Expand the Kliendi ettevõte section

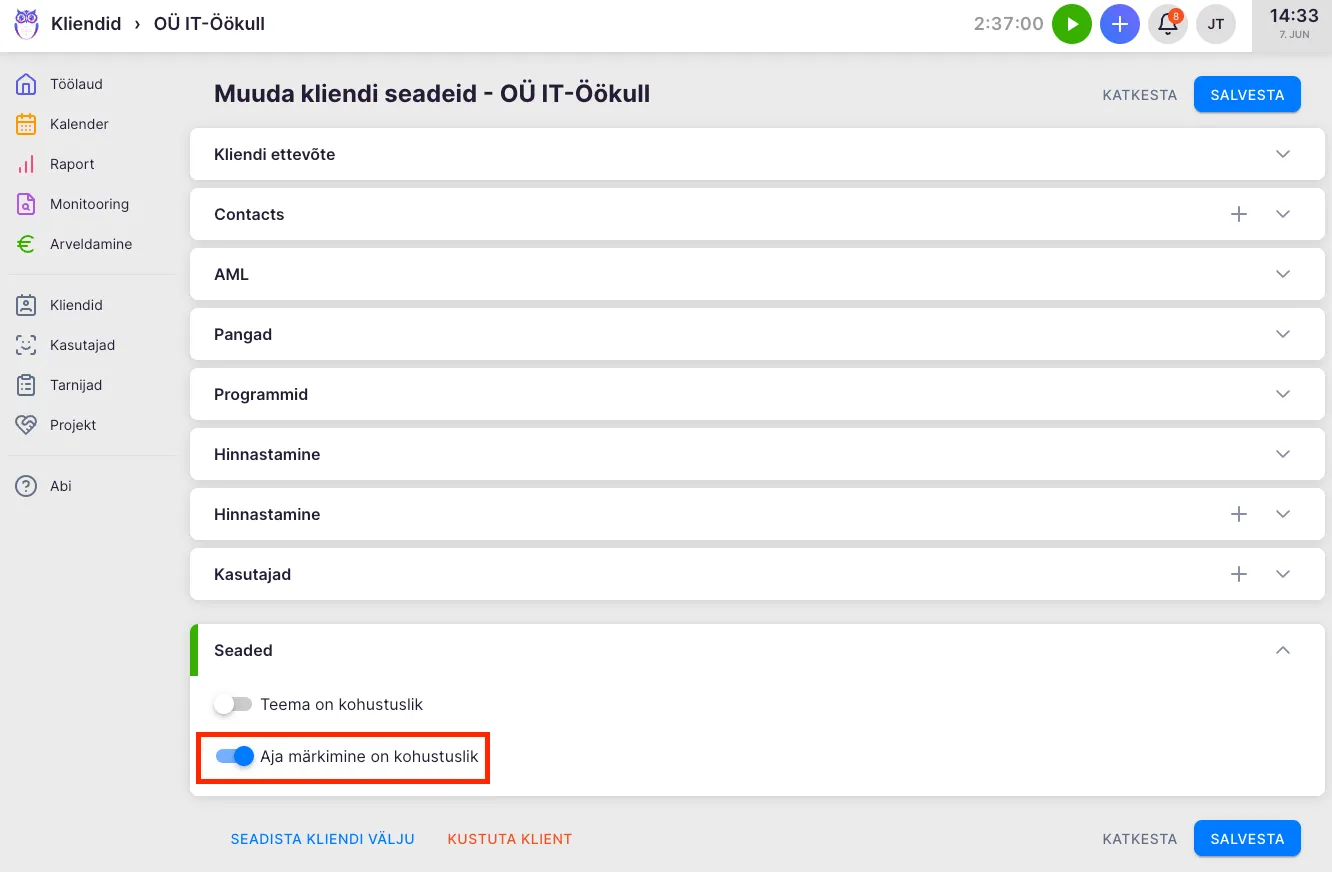pyautogui.click(x=1283, y=154)
